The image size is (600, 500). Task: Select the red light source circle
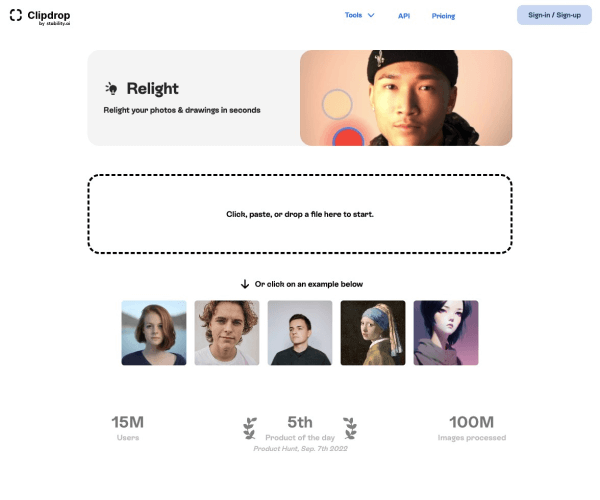pos(348,137)
